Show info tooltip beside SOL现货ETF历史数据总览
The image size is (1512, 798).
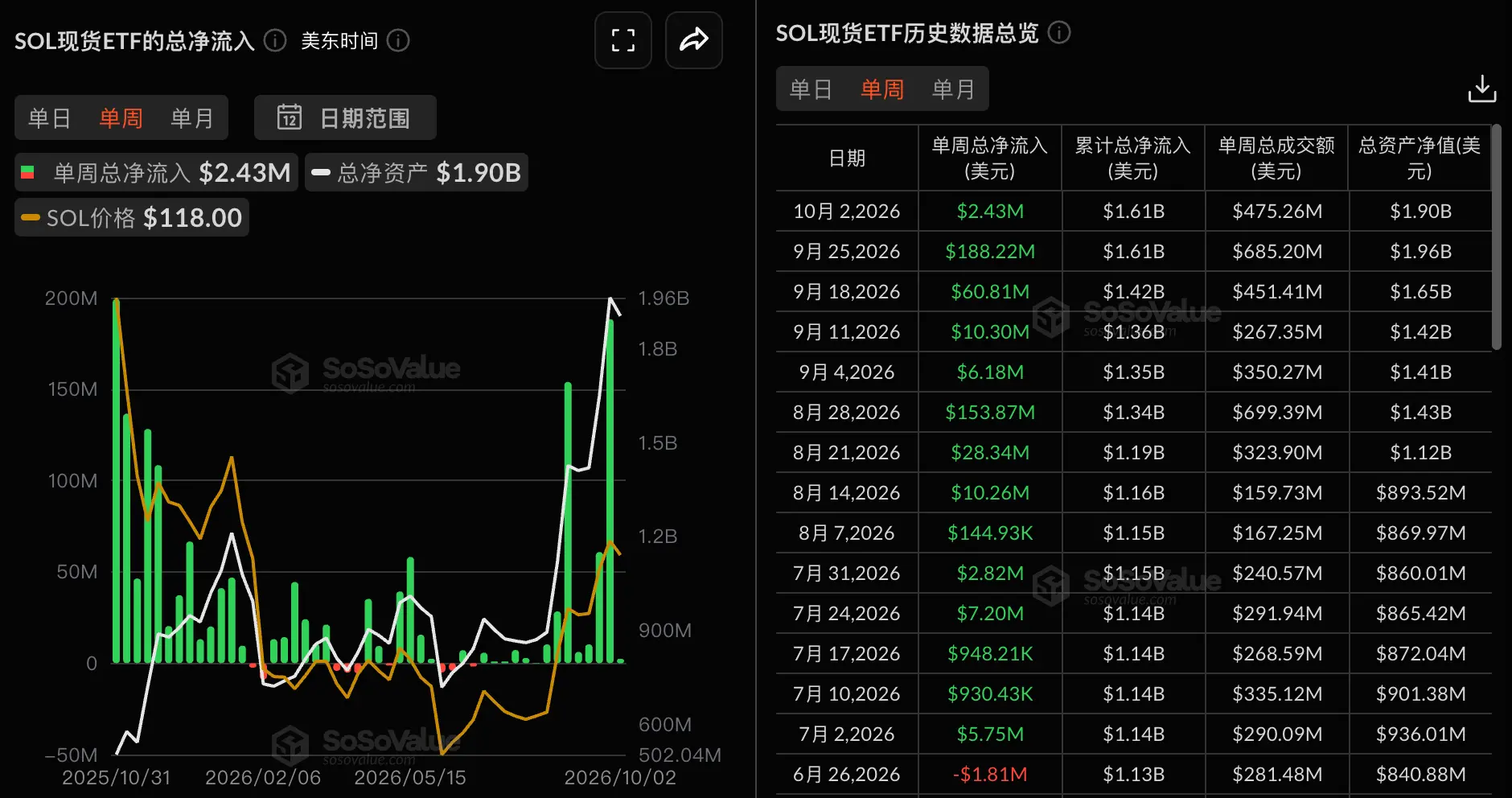(1059, 33)
